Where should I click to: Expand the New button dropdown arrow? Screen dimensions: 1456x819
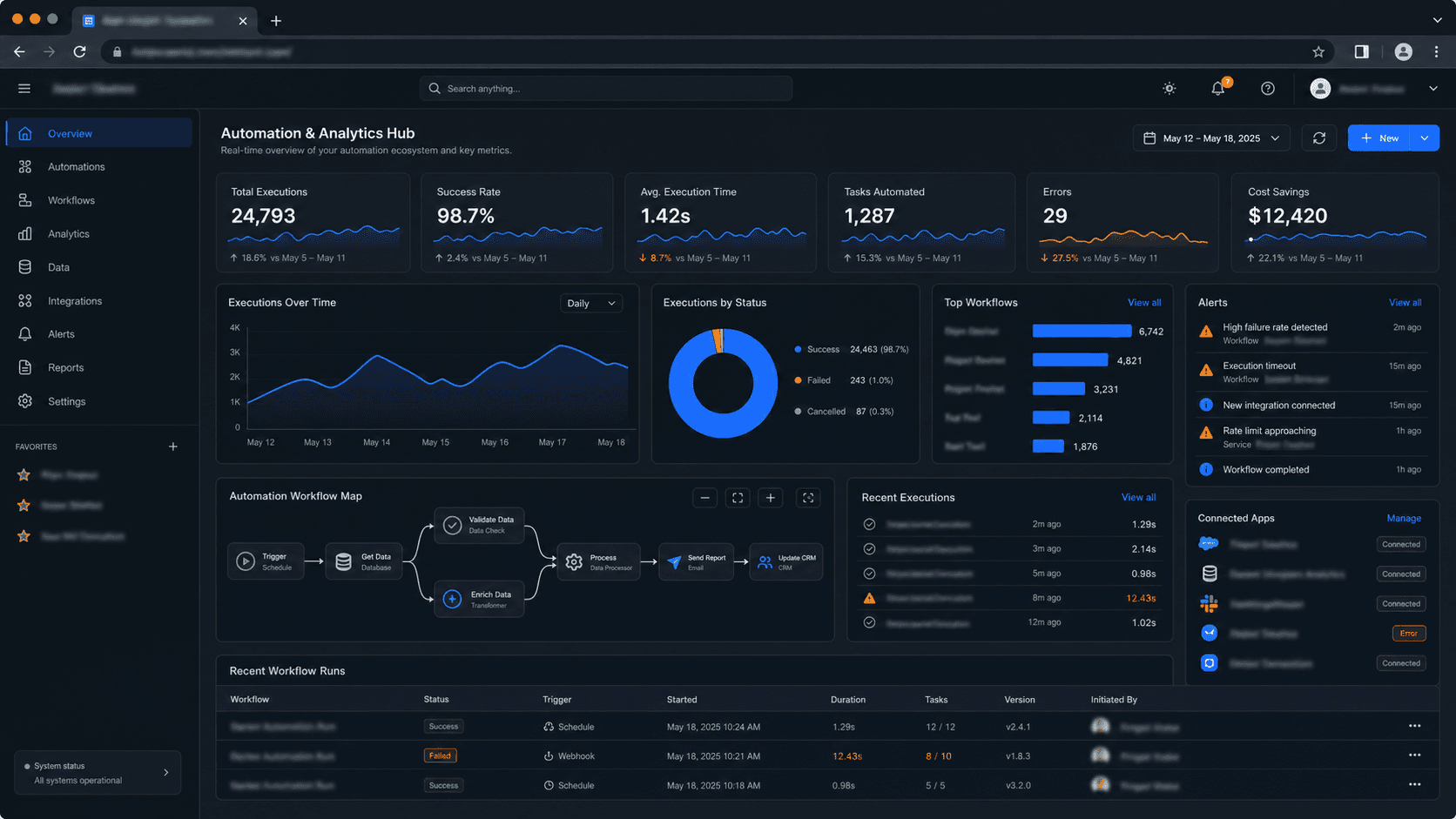[x=1425, y=138]
